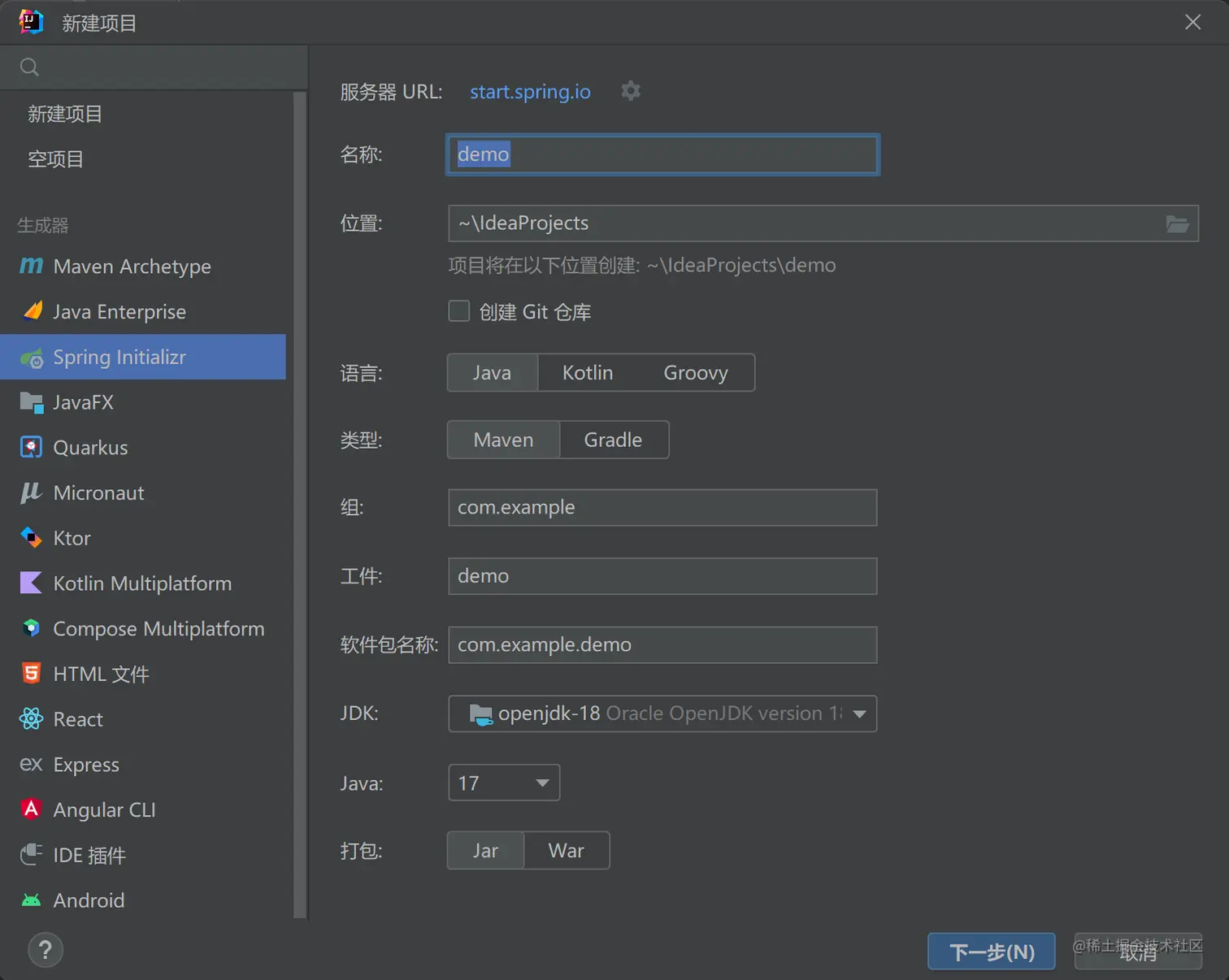Close the new project dialog
1229x980 pixels.
pyautogui.click(x=1192, y=22)
